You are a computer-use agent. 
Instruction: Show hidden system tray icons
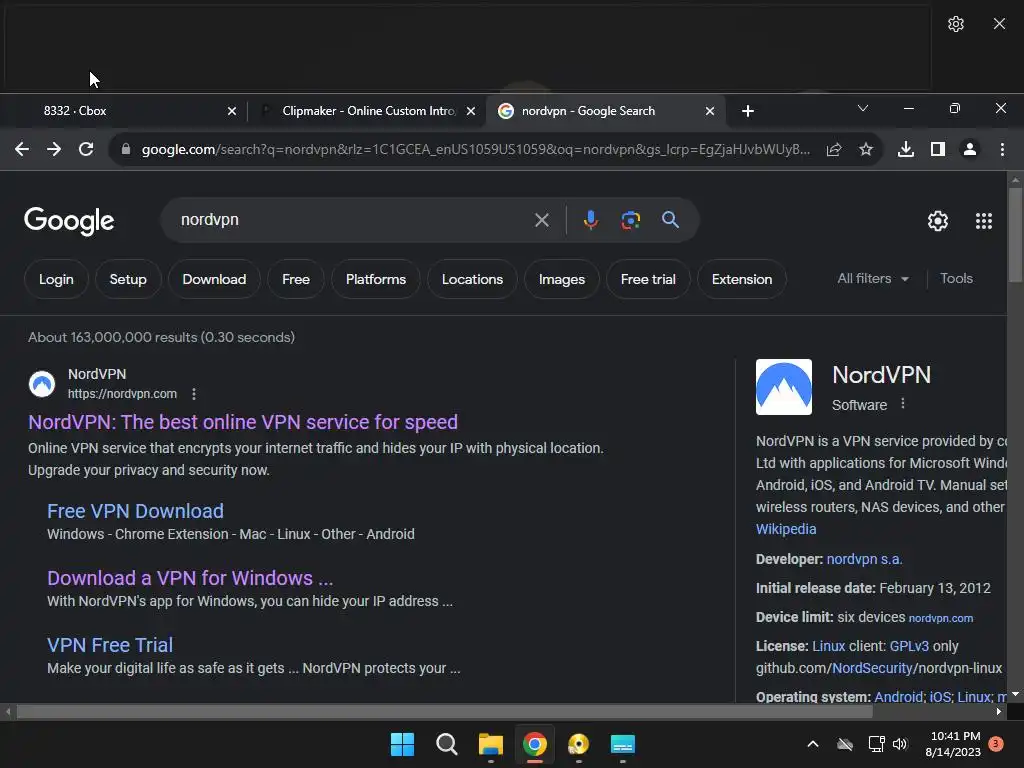813,744
